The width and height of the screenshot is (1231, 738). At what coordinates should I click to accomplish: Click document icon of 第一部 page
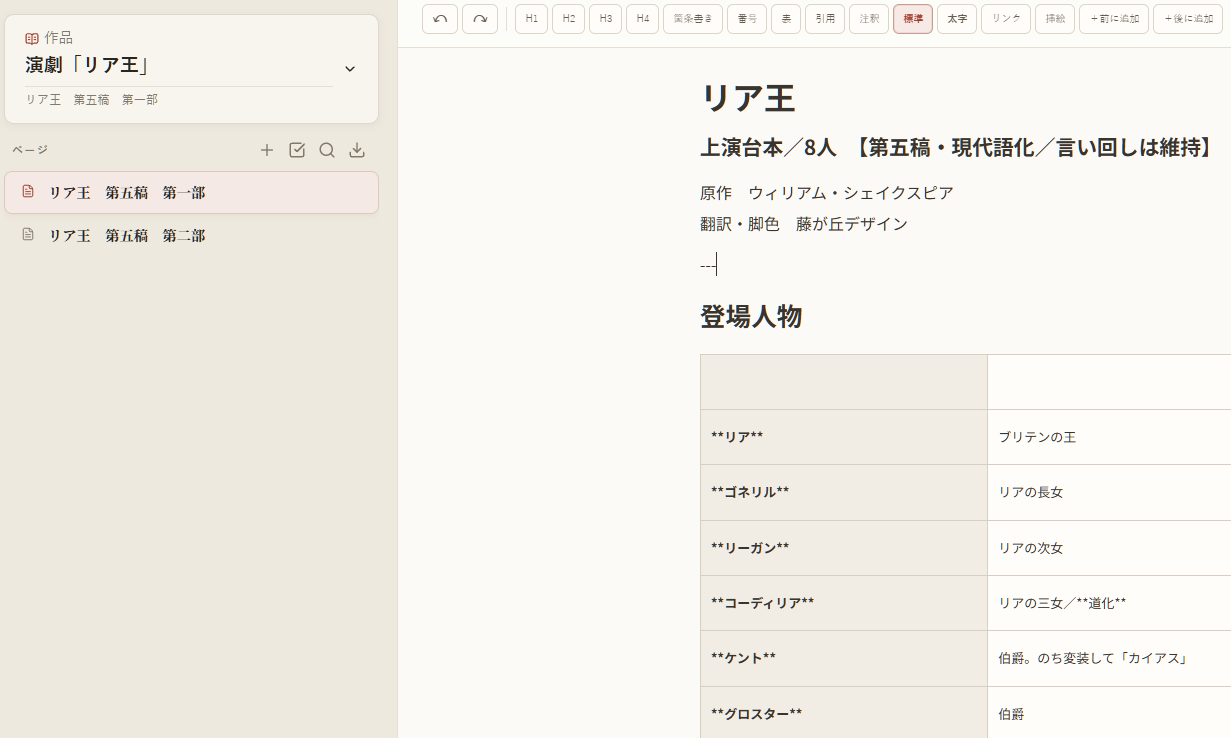pyautogui.click(x=28, y=192)
